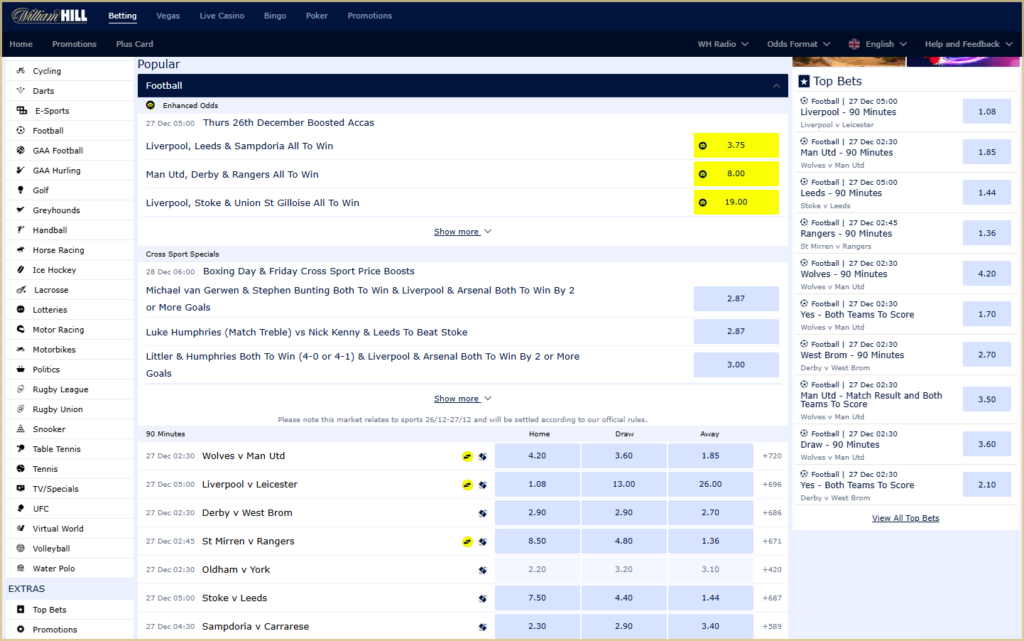1024x641 pixels.
Task: Select the Lotteries icon
Action: 20,309
